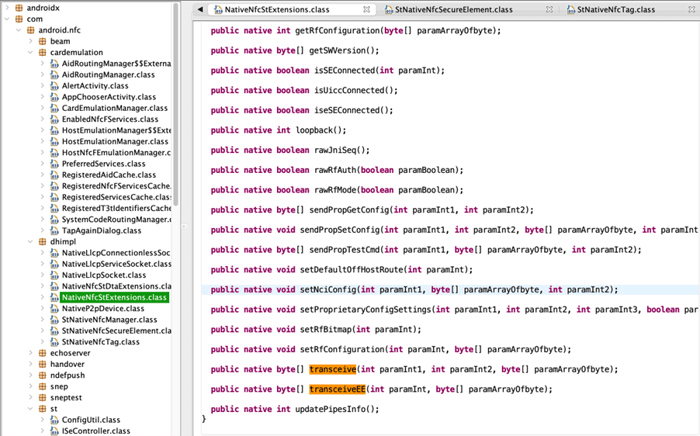Collapse the dhimpl package
The width and height of the screenshot is (700, 436).
click(x=30, y=241)
